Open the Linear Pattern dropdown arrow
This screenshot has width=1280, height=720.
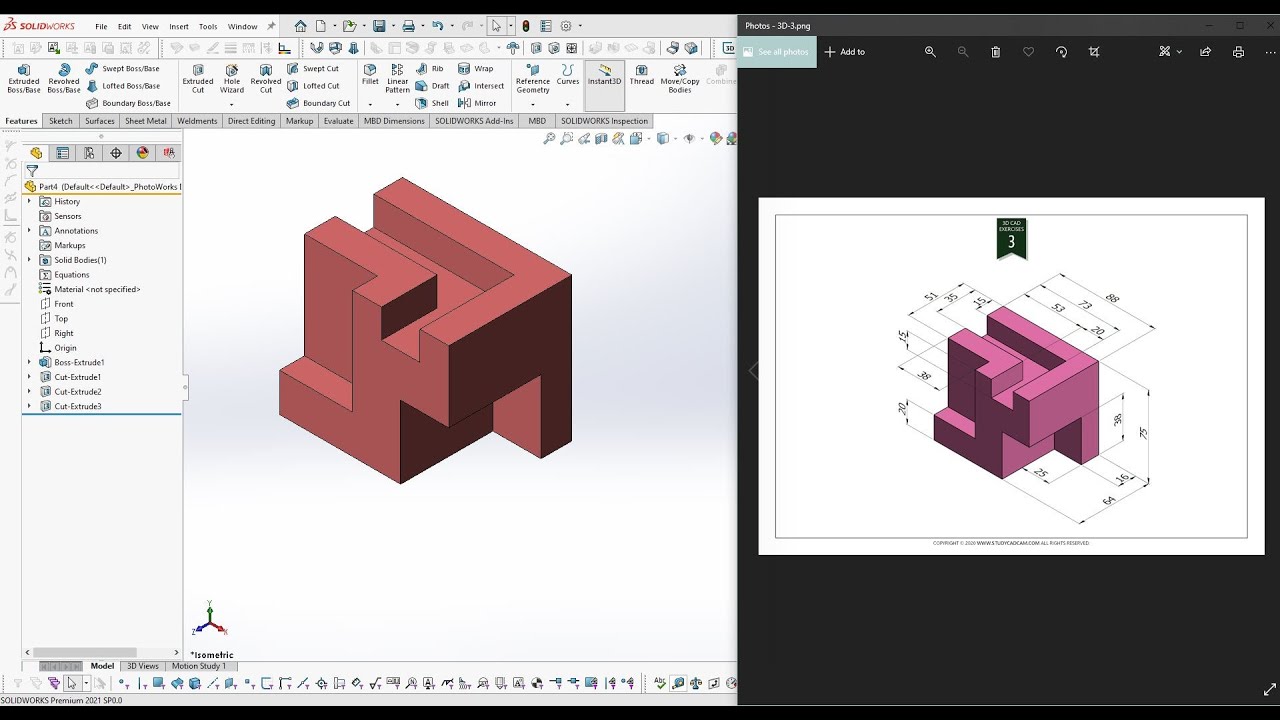click(398, 104)
